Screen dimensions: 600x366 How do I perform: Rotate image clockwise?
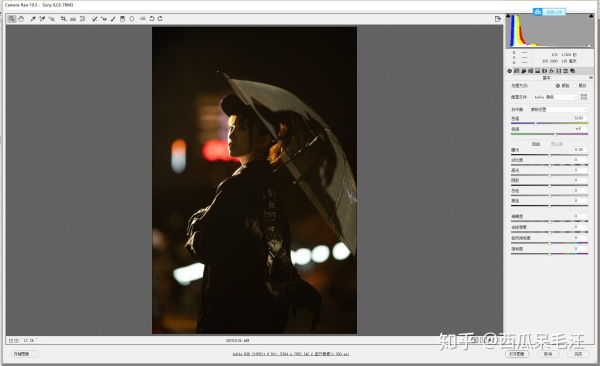pos(160,19)
